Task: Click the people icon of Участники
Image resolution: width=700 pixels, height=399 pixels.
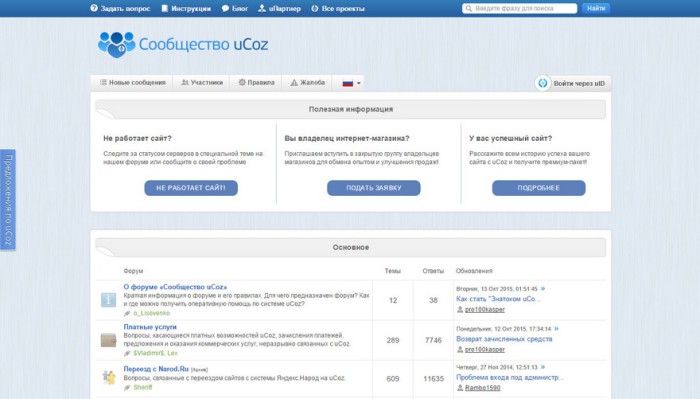Action: click(185, 82)
